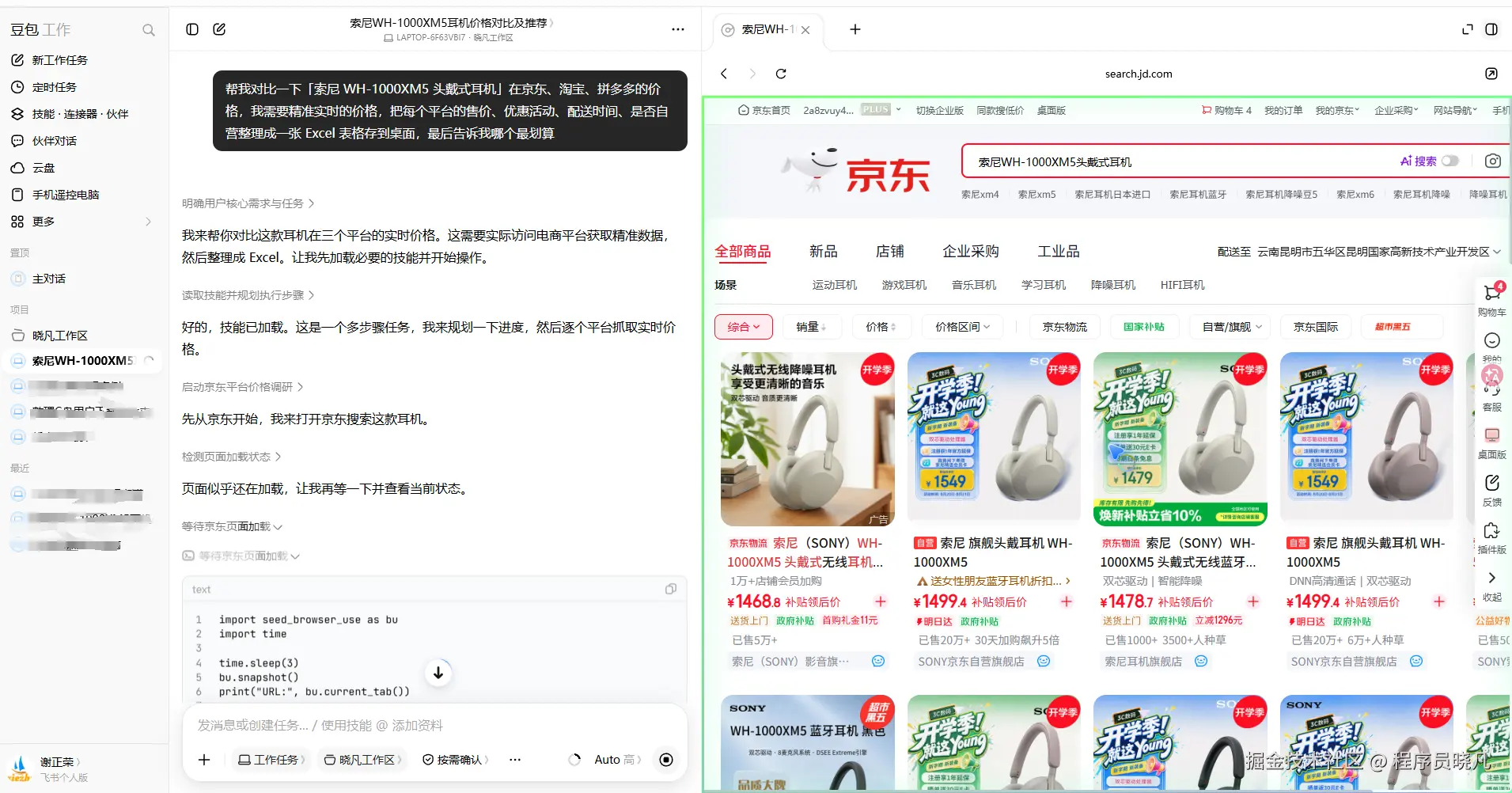Screen dimensions: 1512x793
Task: Close the 索尼WH-1 browser tab
Action: [x=805, y=30]
